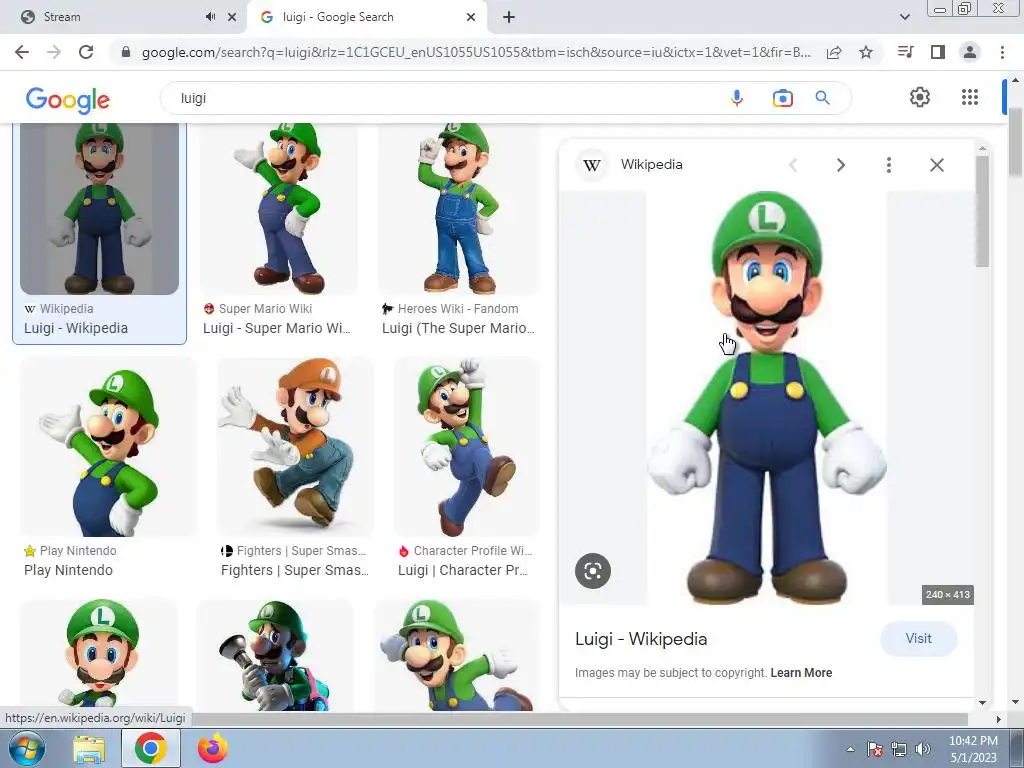Click the Luigi - Wikipedia result caption
The height and width of the screenshot is (768, 1024).
point(76,328)
